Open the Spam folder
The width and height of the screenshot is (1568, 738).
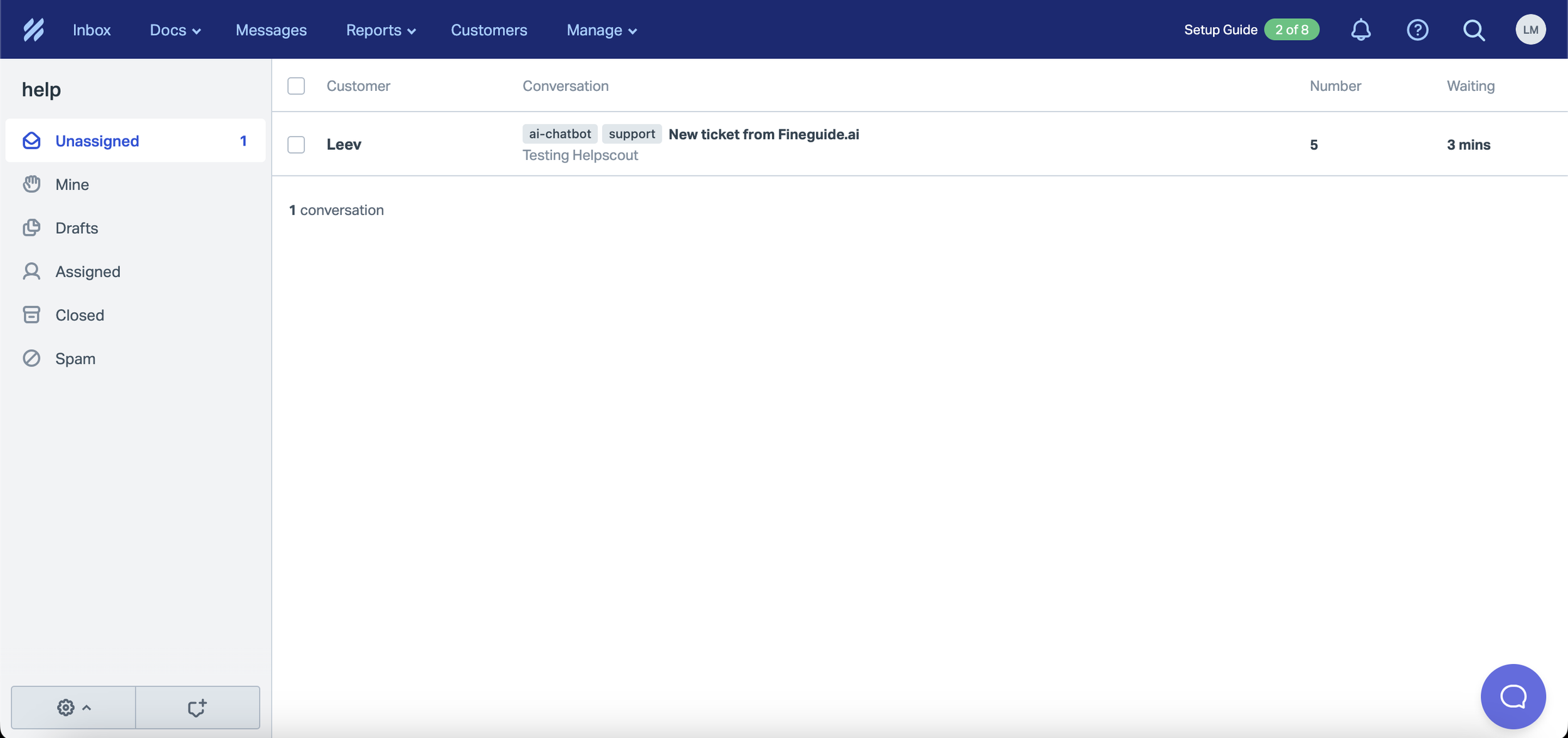(75, 359)
